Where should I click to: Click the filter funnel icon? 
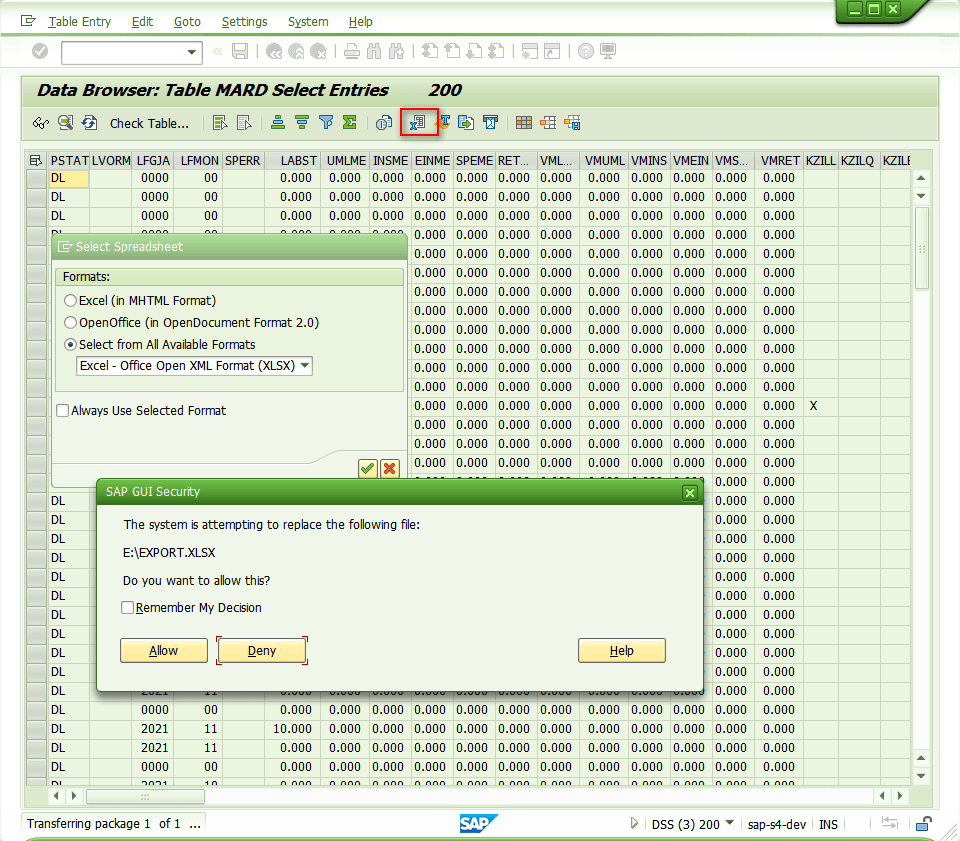click(x=326, y=123)
